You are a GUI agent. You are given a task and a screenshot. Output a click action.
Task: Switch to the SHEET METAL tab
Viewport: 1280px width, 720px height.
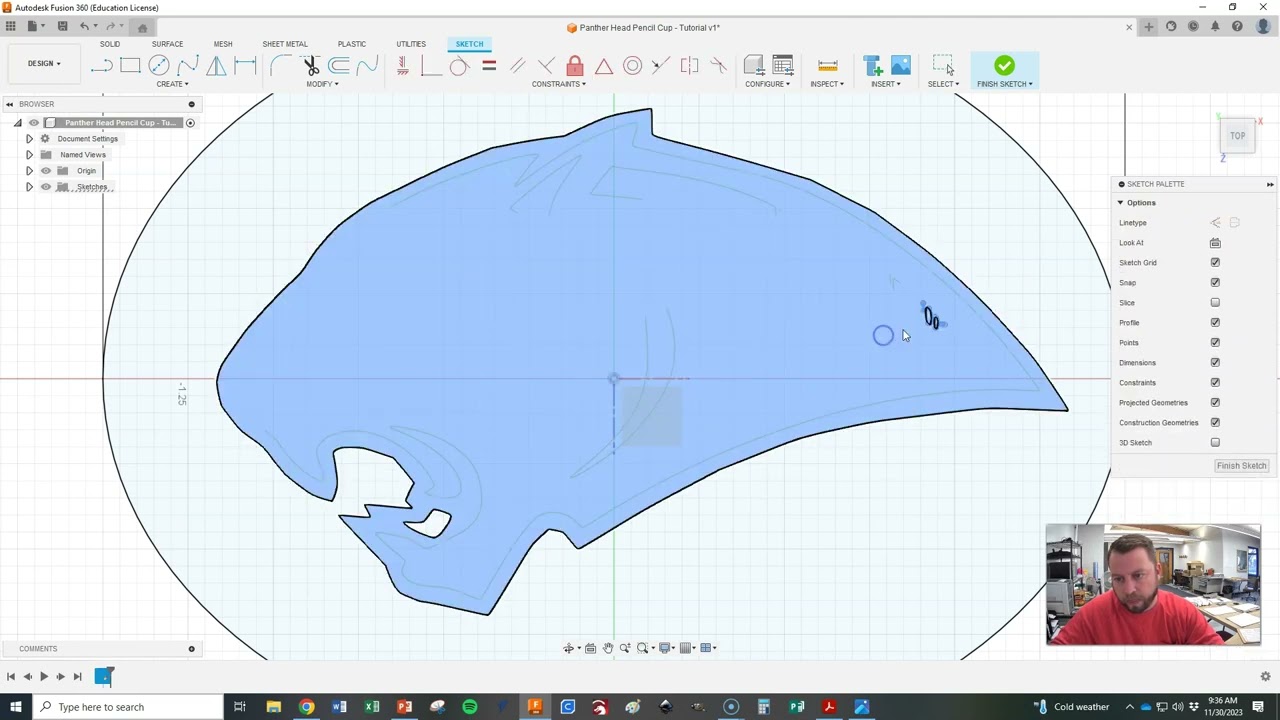[285, 44]
